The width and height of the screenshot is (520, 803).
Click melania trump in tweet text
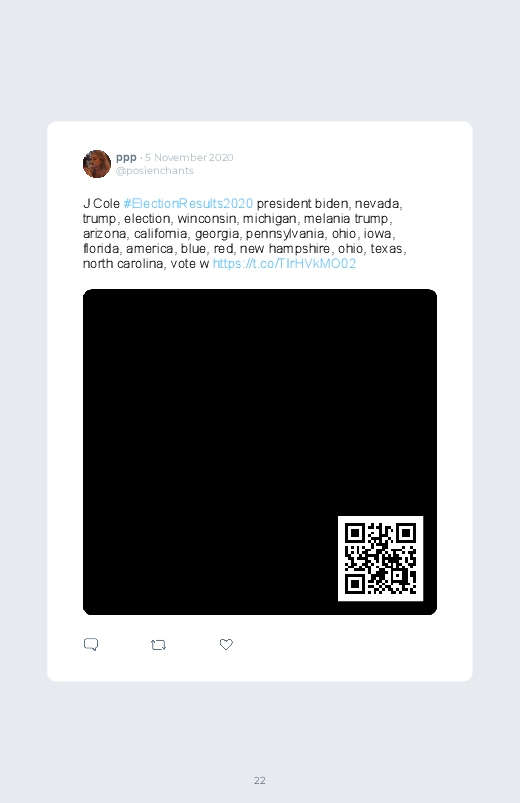point(346,219)
